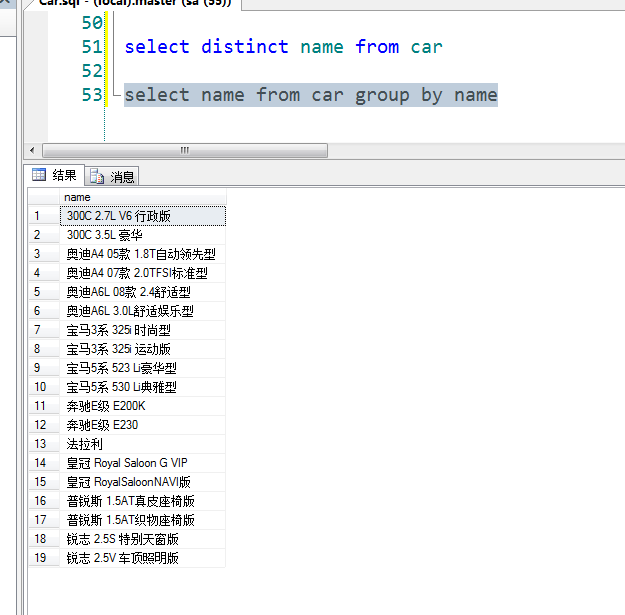The image size is (625, 615).
Task: Select cell 锐志 2.5V 车顶照明版
Action: click(143, 558)
